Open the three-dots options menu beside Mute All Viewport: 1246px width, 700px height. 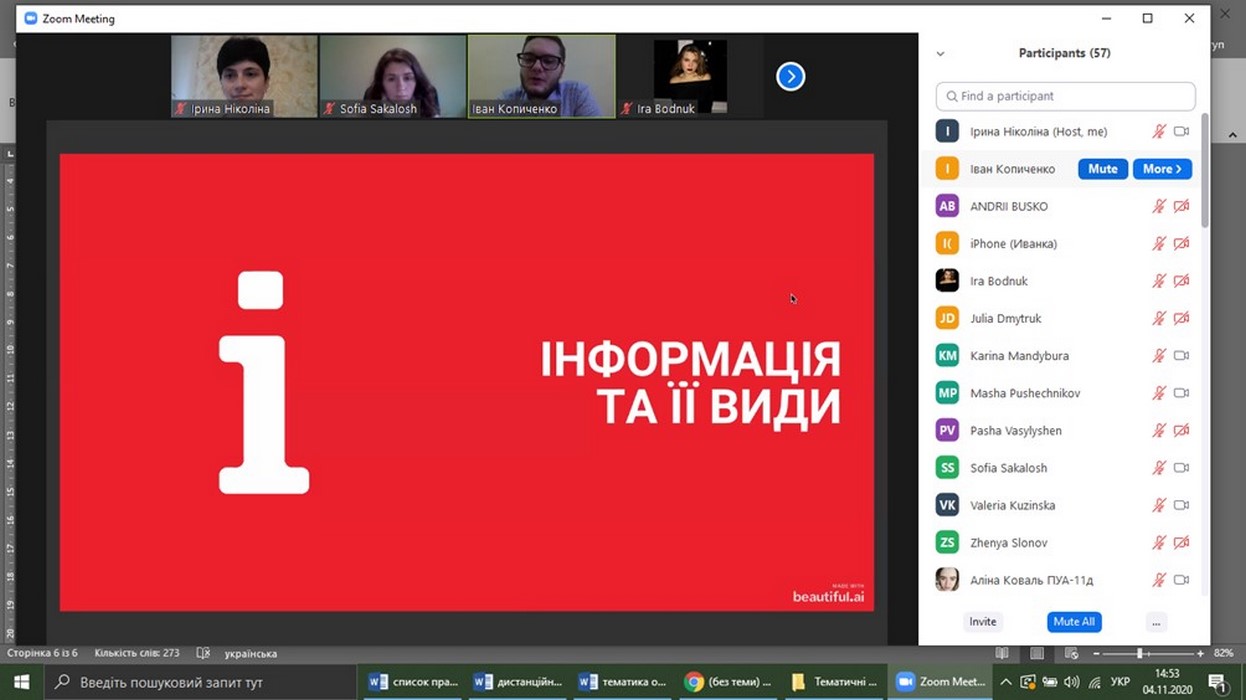[x=1155, y=622]
